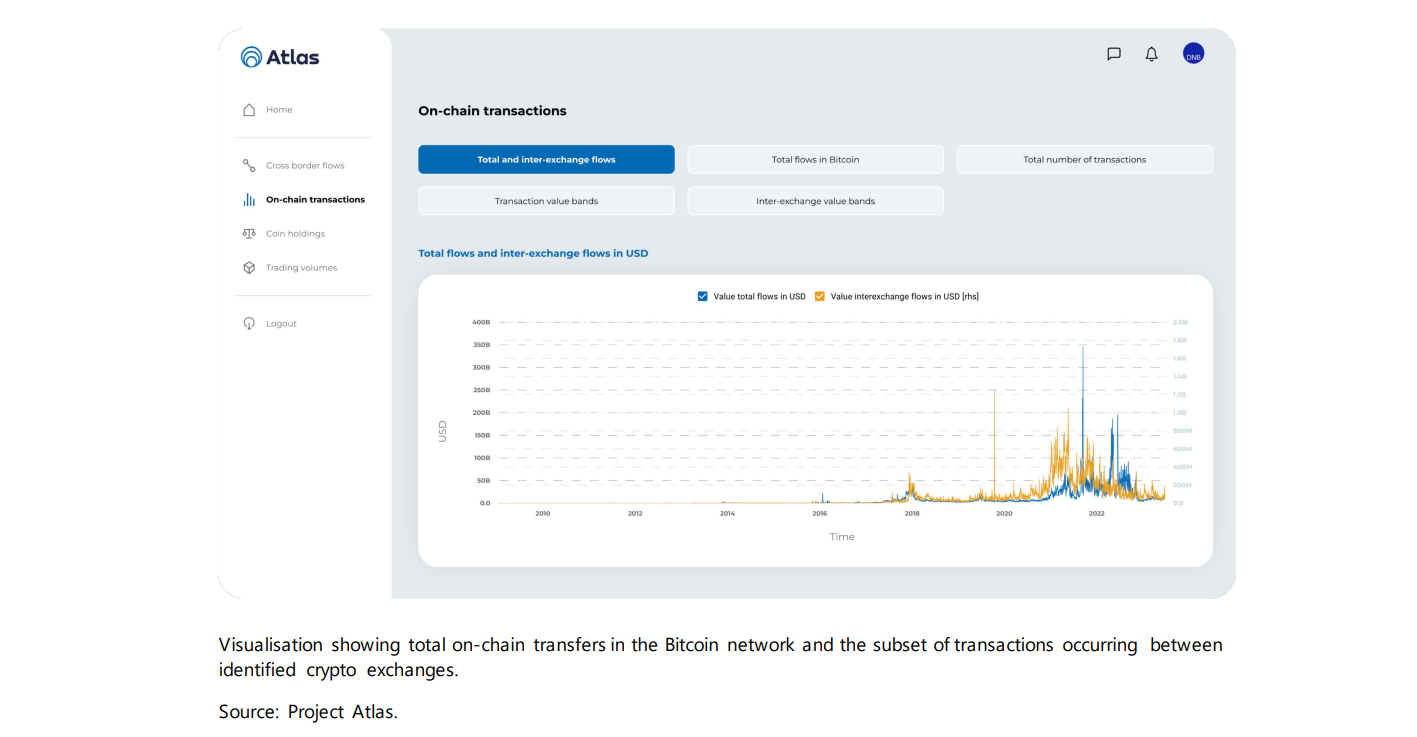Click the Logout icon
Screen dimensions: 1417x737
tap(248, 322)
